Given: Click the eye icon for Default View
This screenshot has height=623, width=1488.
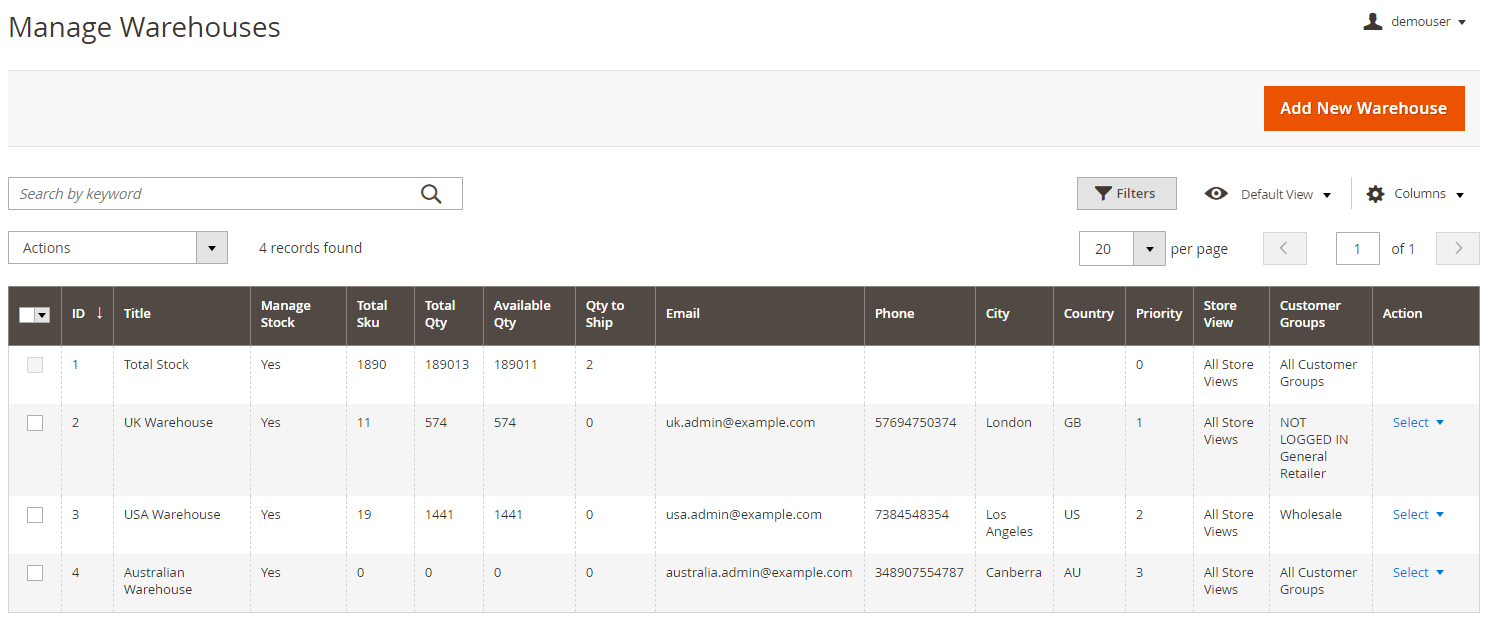Looking at the screenshot, I should tap(1216, 194).
